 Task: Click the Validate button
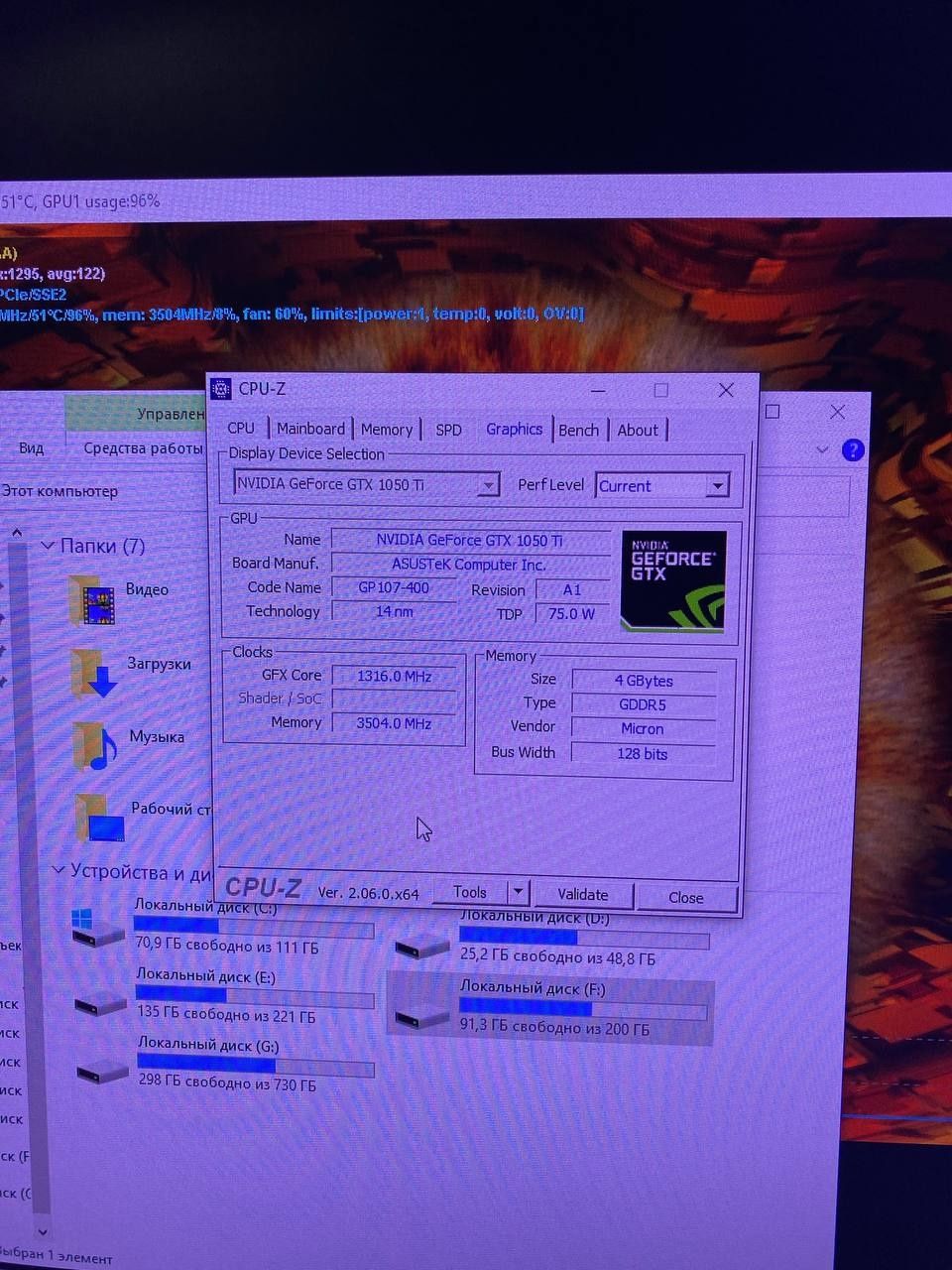pyautogui.click(x=583, y=894)
